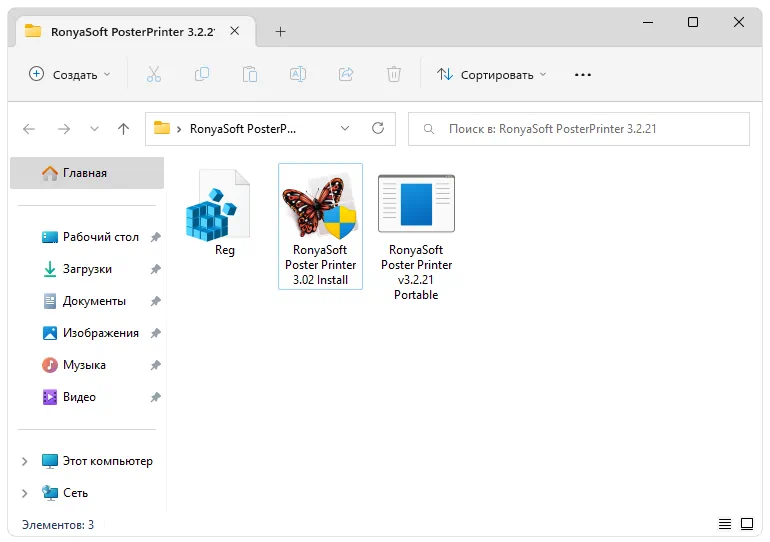This screenshot has height=542, width=770.
Task: Click the Rename icon in toolbar
Action: tap(298, 75)
